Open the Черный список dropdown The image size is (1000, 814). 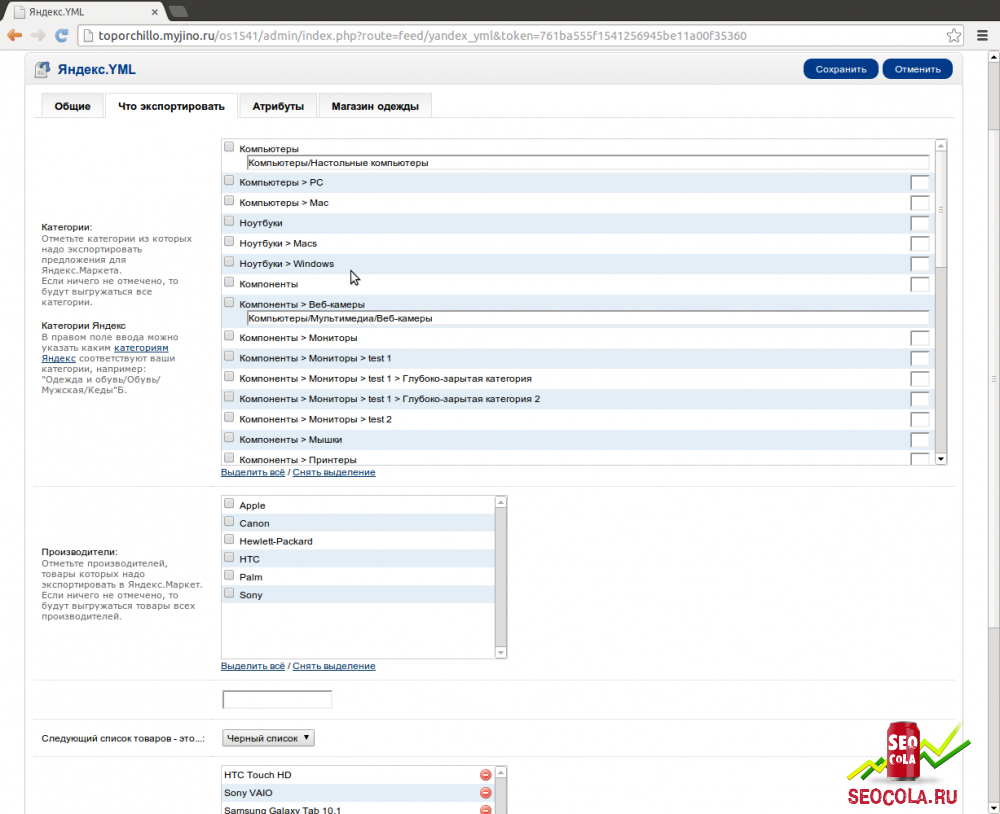pyautogui.click(x=268, y=738)
